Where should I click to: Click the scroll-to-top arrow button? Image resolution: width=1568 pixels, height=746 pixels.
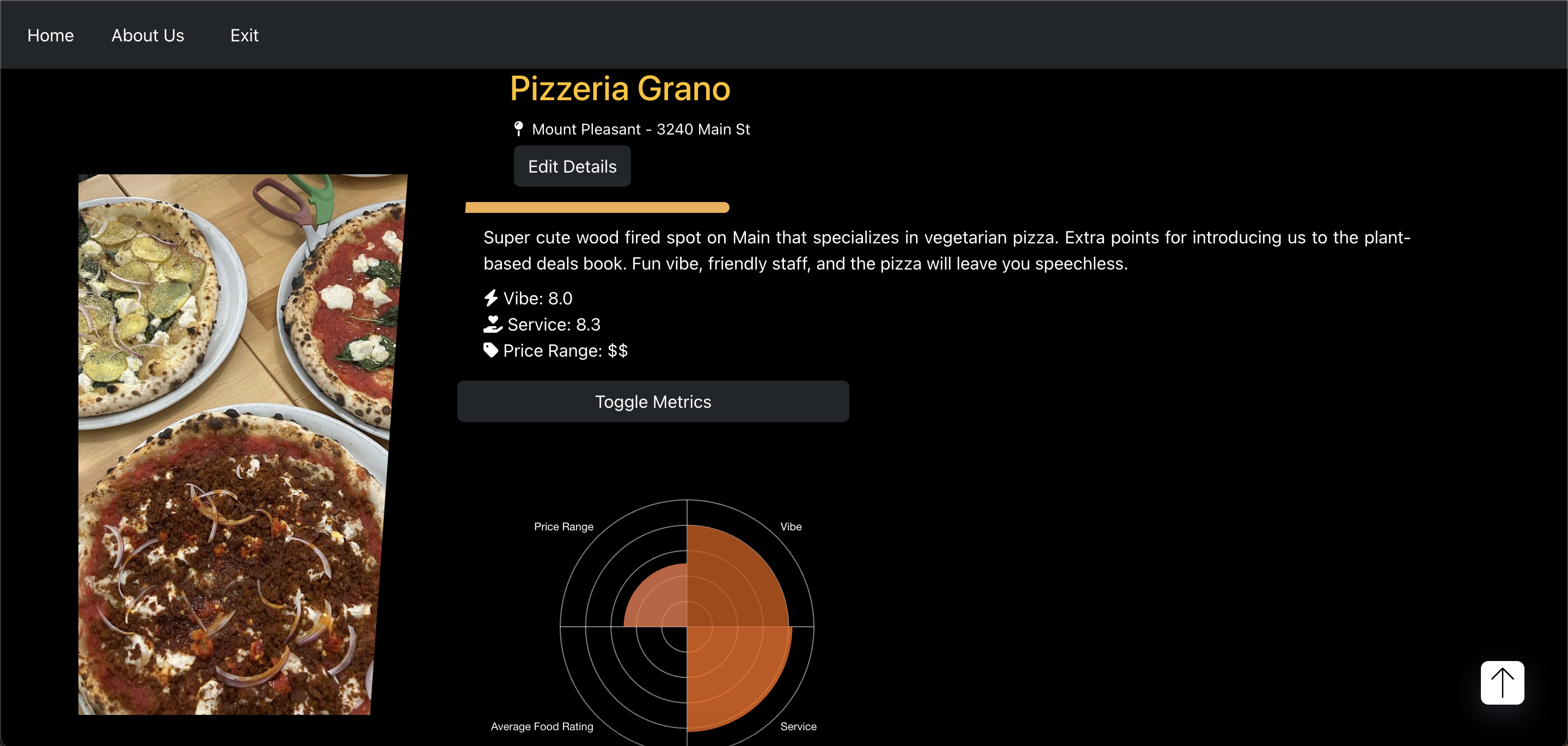[1502, 683]
